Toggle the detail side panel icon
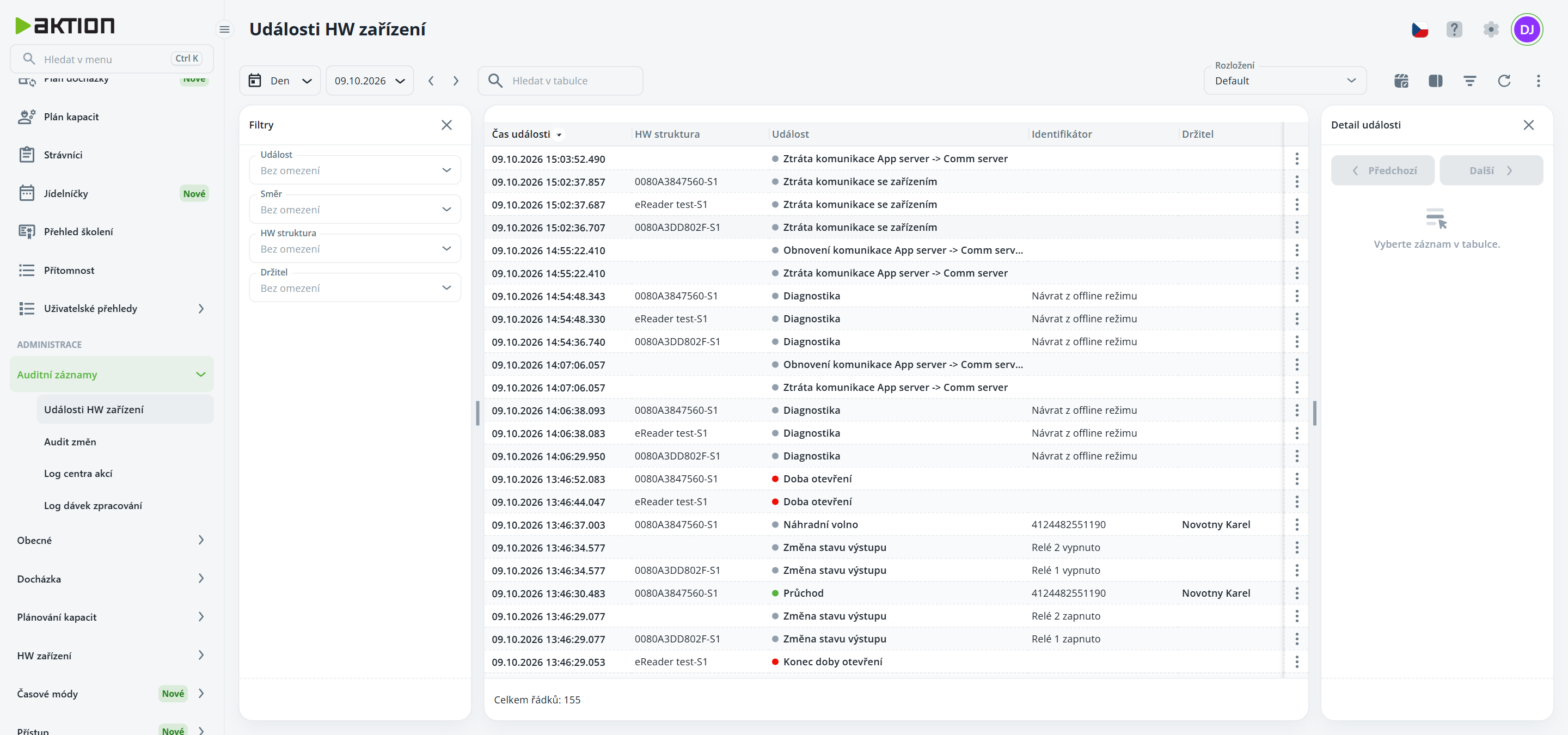Viewport: 1568px width, 735px height. tap(1435, 81)
